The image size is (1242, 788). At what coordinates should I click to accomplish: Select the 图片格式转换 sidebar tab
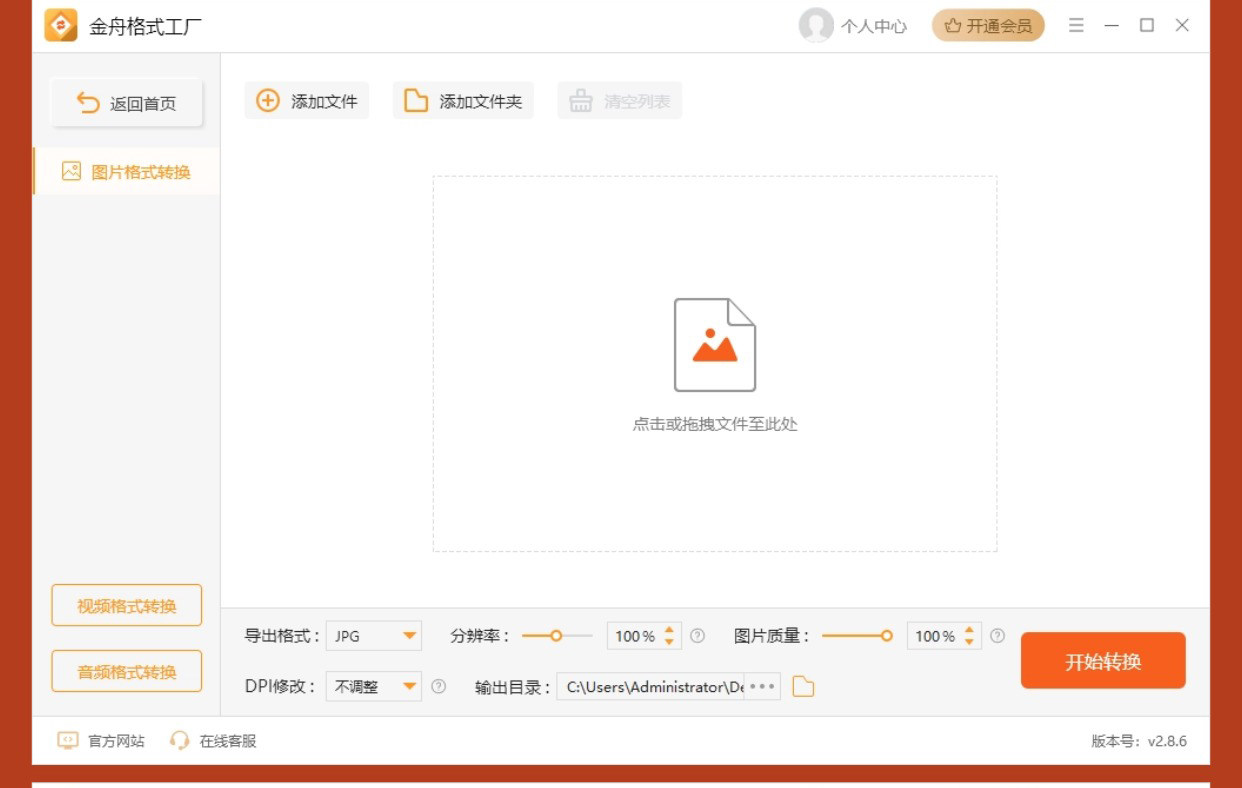click(x=126, y=171)
